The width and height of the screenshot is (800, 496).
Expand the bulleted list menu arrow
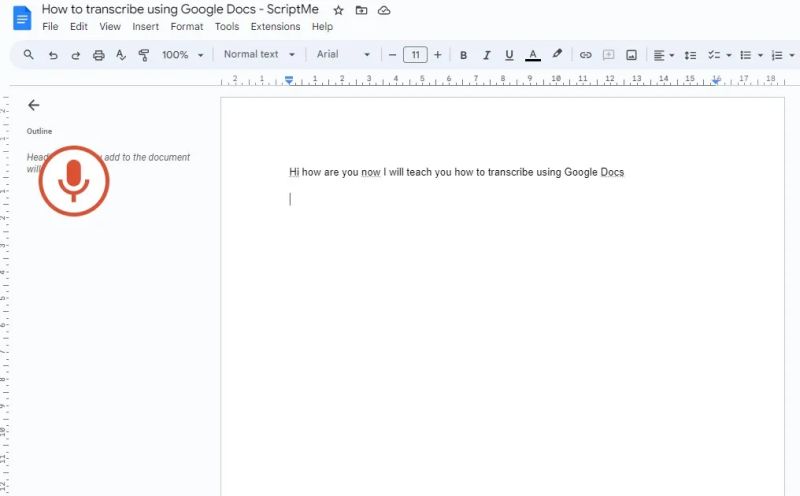pos(760,55)
